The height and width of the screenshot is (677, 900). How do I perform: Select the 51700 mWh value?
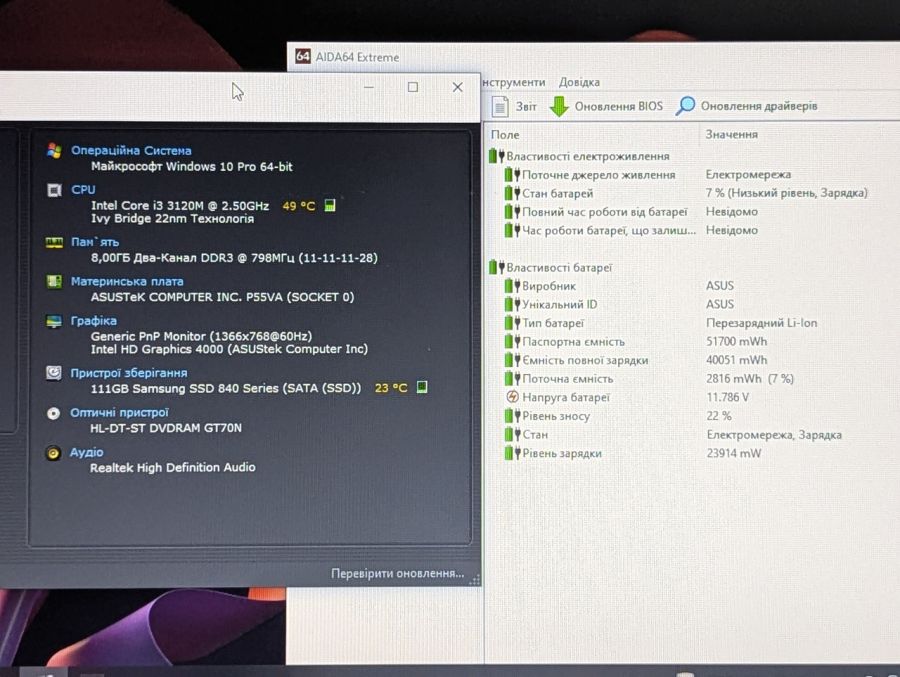click(x=736, y=341)
